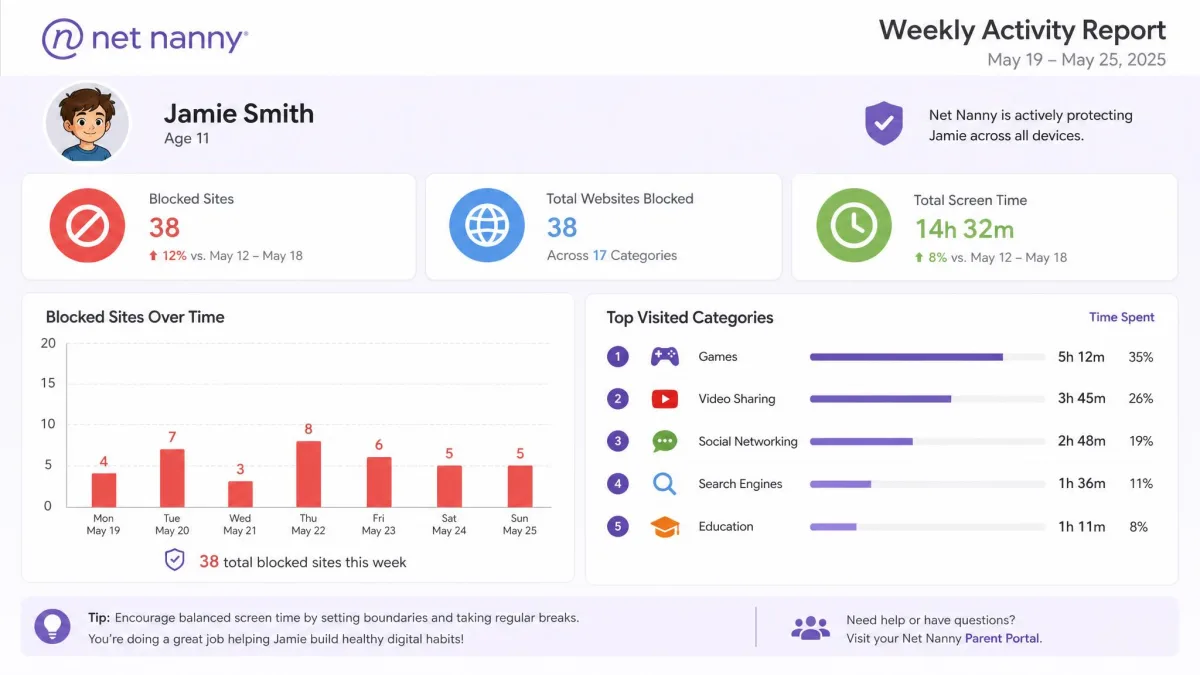Click the Age 11 label

(x=187, y=139)
